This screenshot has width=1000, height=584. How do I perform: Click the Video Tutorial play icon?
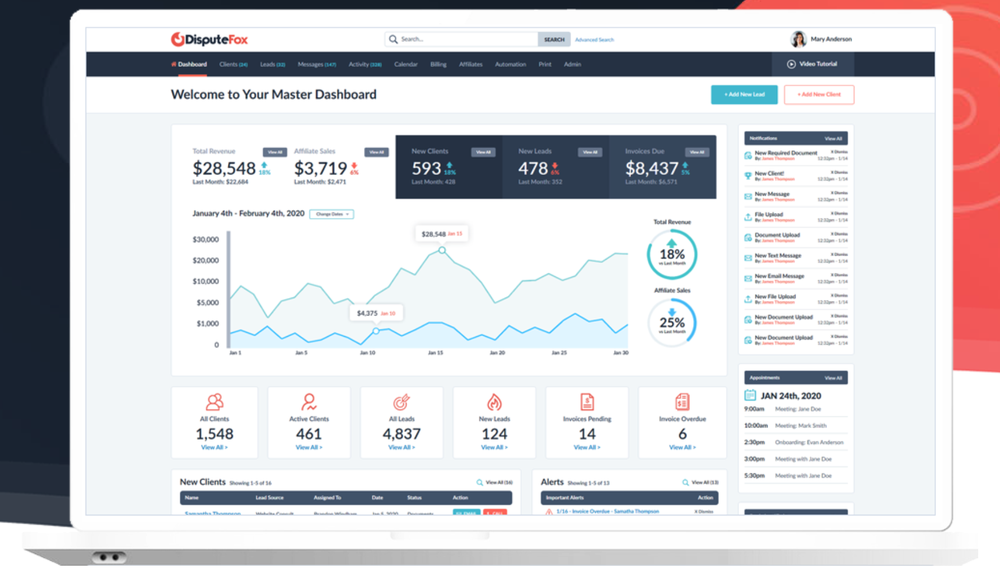point(791,64)
